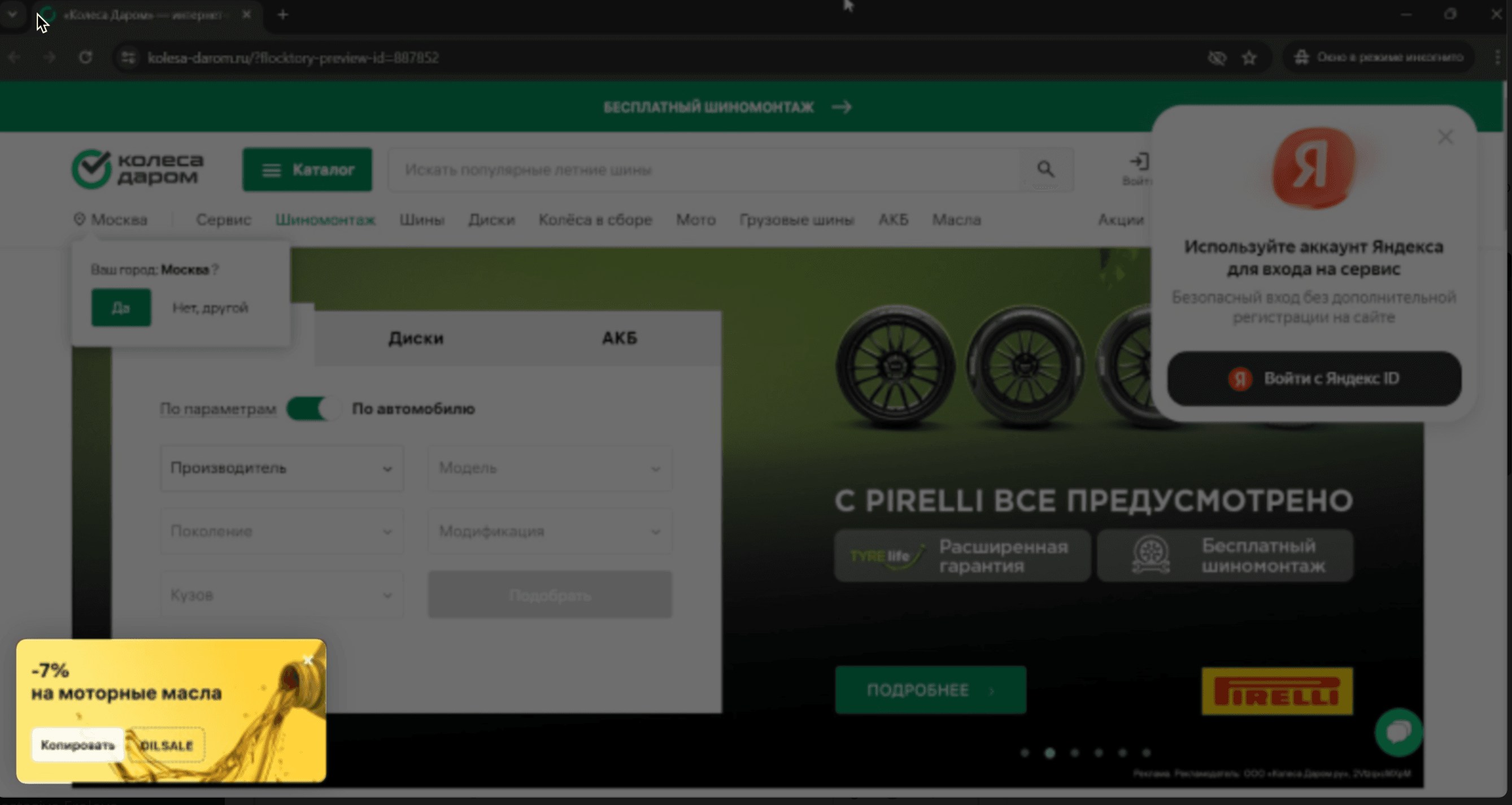Open the green chat bubble widget

coord(1398,732)
